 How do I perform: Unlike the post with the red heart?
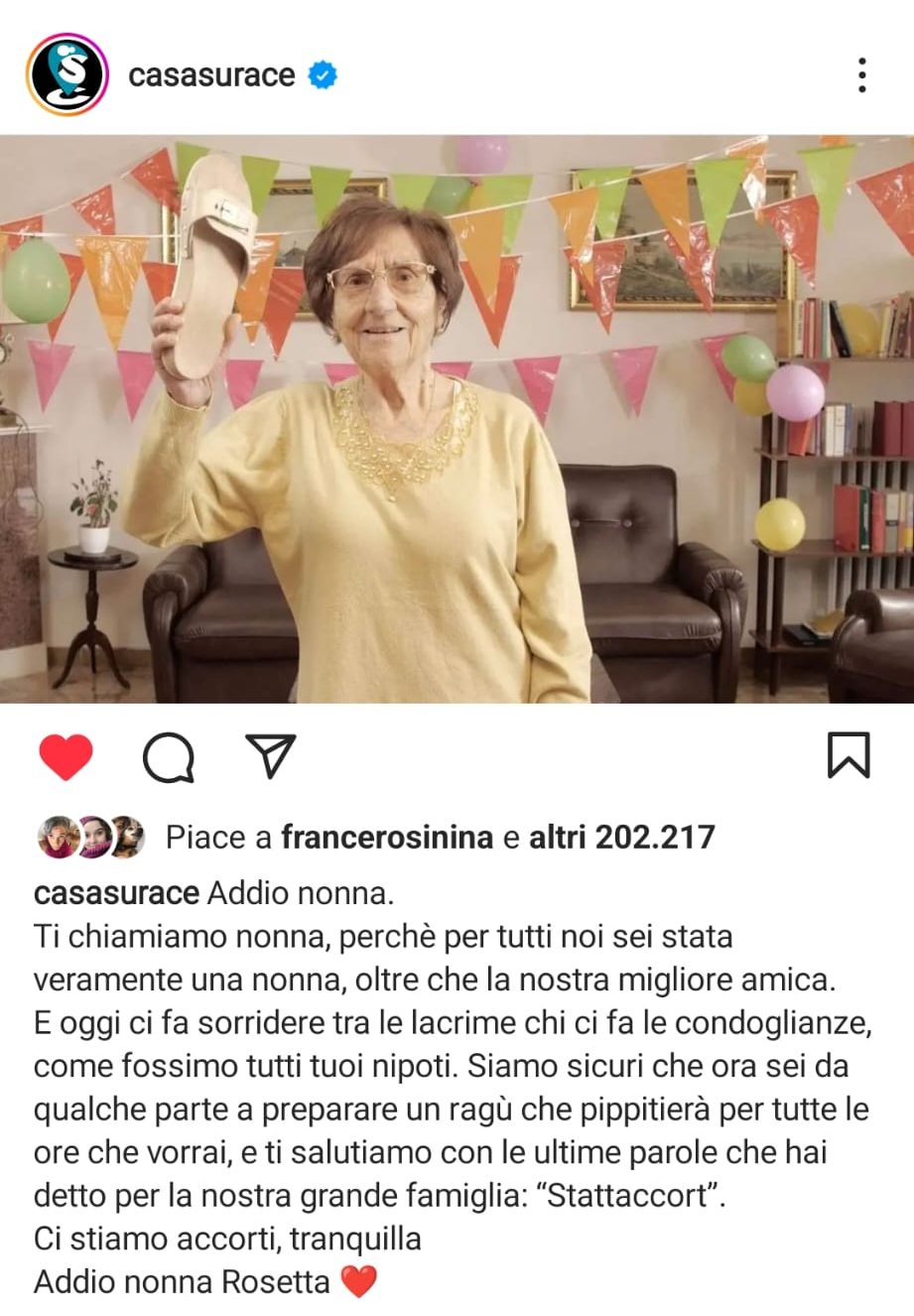click(x=65, y=757)
